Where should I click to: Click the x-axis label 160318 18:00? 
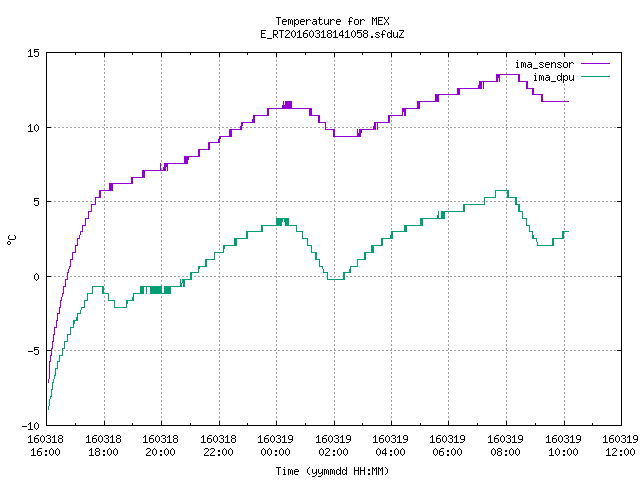coord(103,445)
